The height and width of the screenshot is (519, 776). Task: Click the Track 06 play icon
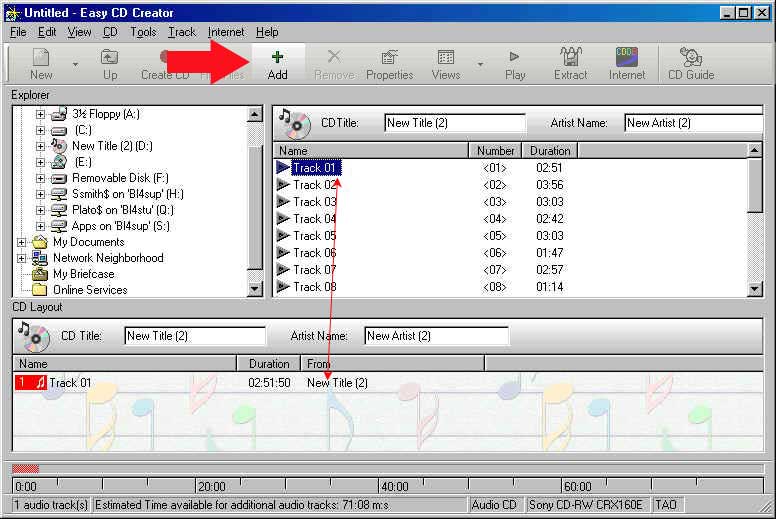coord(283,253)
